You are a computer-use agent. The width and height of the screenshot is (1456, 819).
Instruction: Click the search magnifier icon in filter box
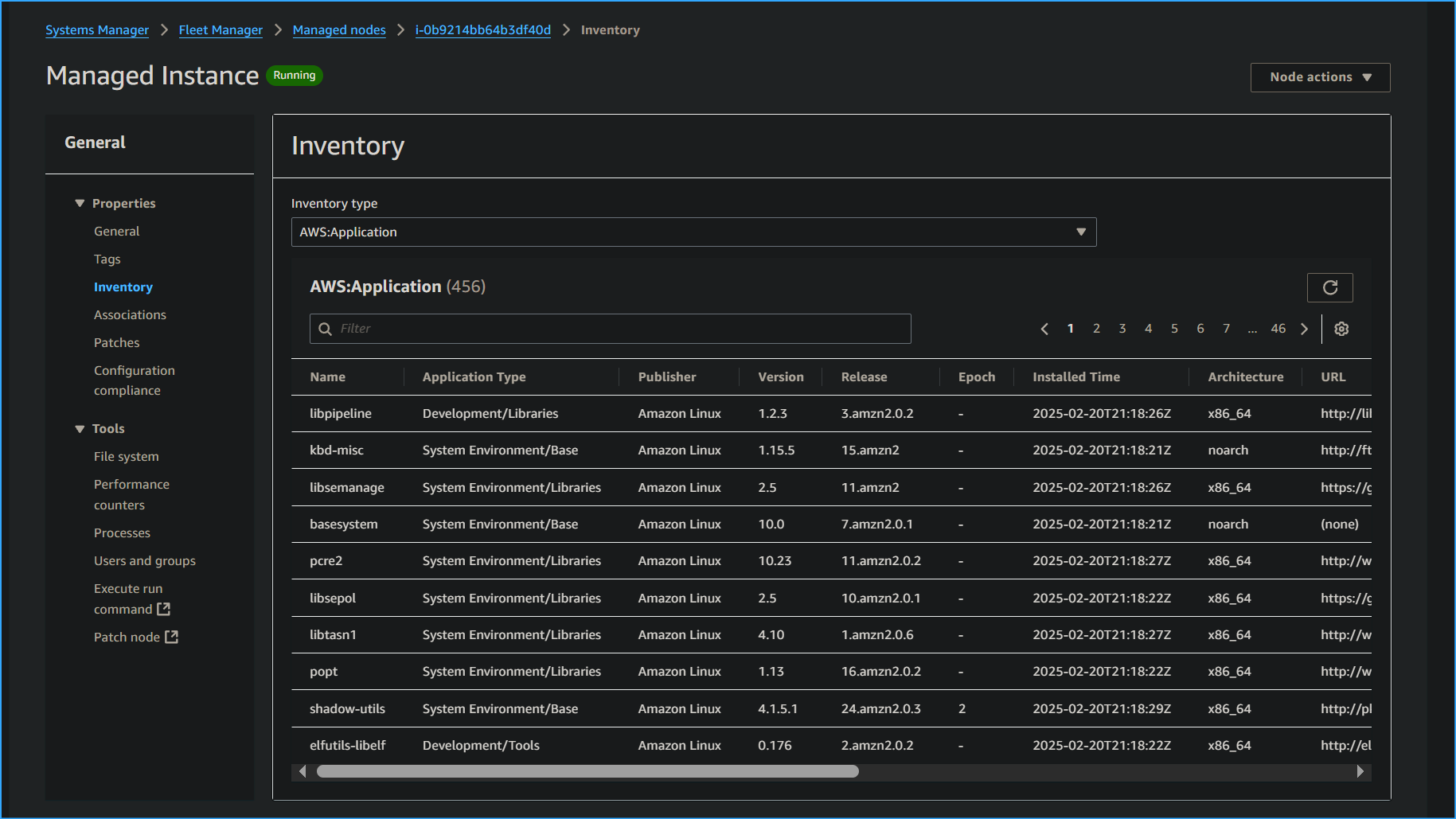pos(325,328)
